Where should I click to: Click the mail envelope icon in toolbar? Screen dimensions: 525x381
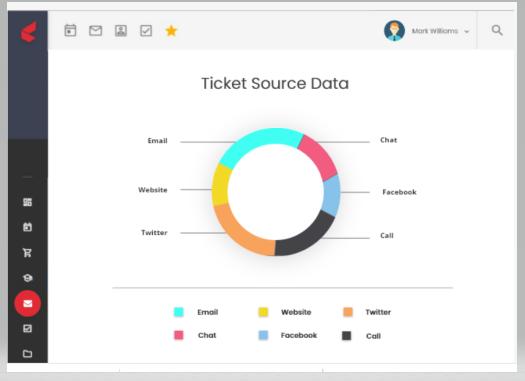(x=95, y=31)
